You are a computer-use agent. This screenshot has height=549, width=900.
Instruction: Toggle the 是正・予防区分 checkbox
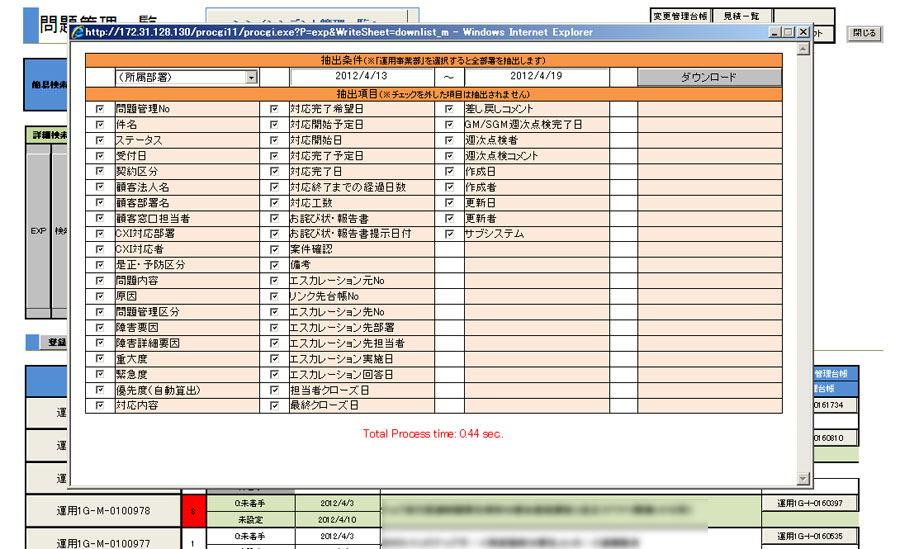point(100,265)
